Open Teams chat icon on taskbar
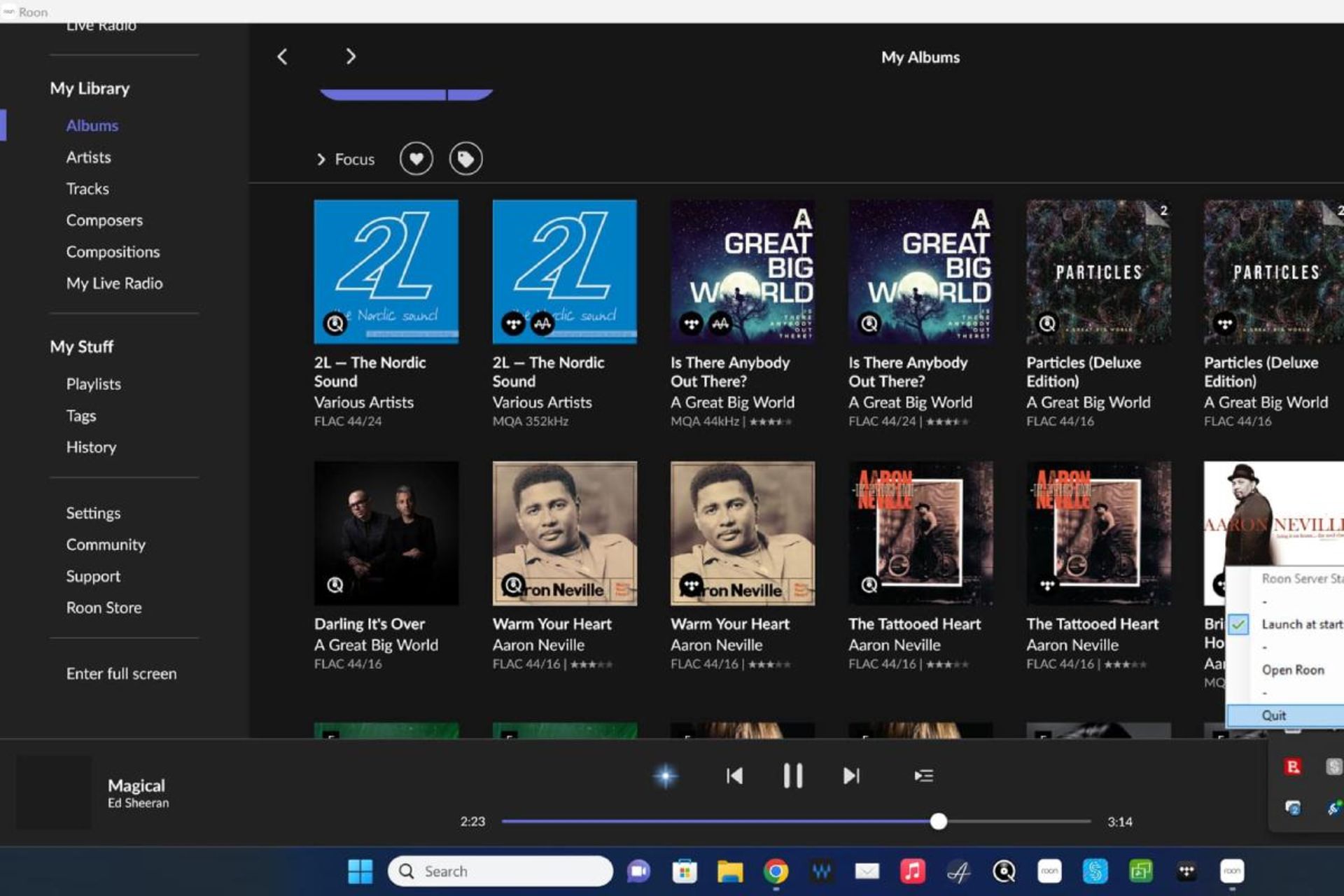The width and height of the screenshot is (1344, 896). pyautogui.click(x=638, y=871)
